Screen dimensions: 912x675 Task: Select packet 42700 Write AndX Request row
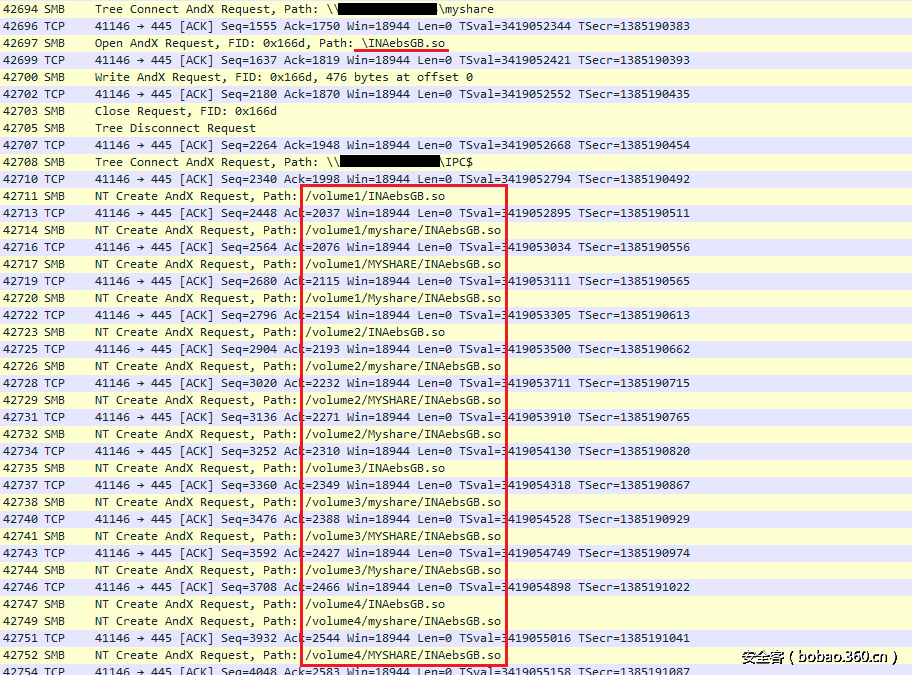pos(456,77)
